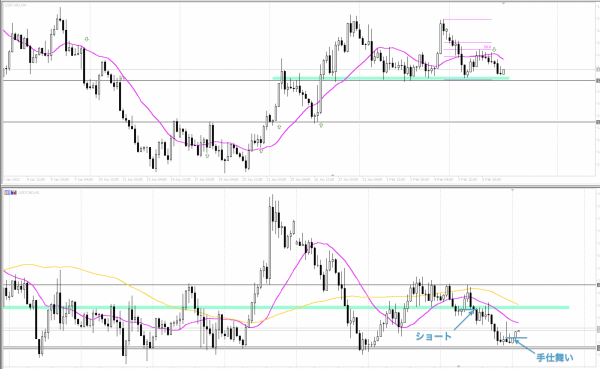
Task: Click the first small icon beside the USDCADH1 title
Action: (7, 192)
